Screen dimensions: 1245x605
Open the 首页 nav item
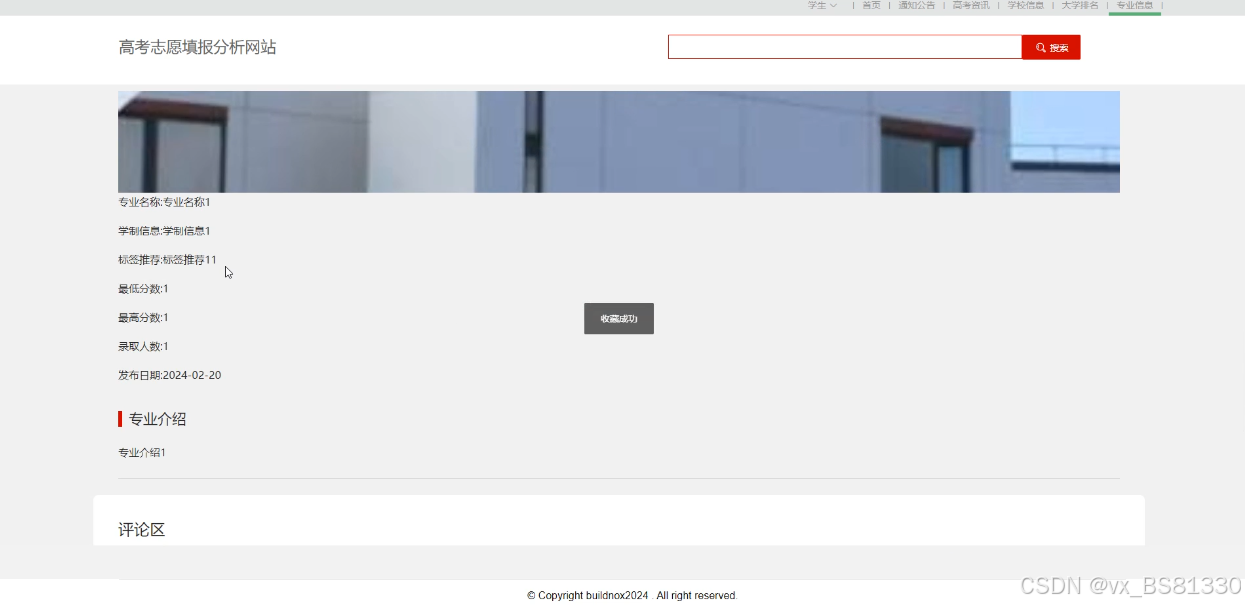click(871, 5)
